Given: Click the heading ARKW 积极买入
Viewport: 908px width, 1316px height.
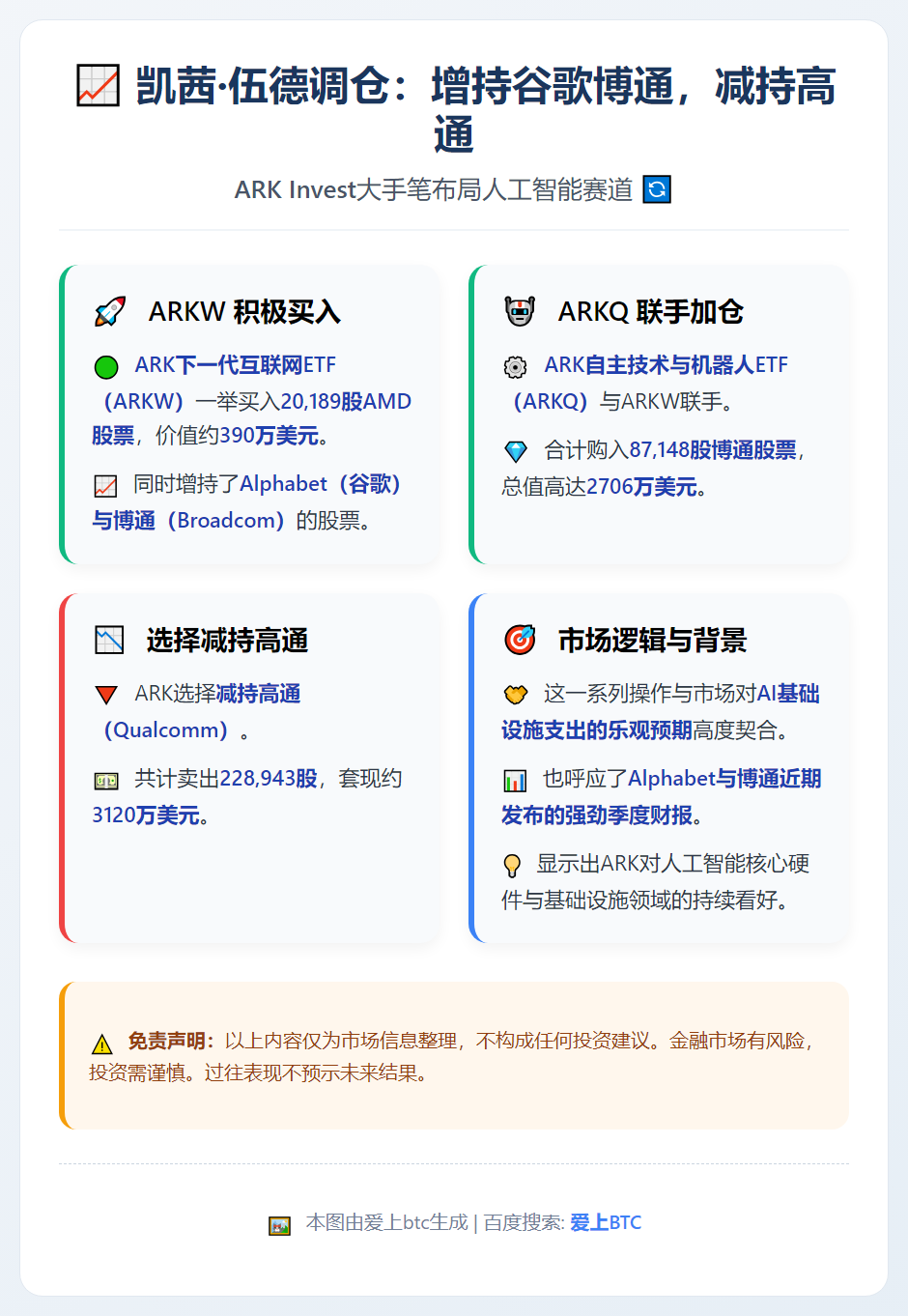Looking at the screenshot, I should [244, 312].
